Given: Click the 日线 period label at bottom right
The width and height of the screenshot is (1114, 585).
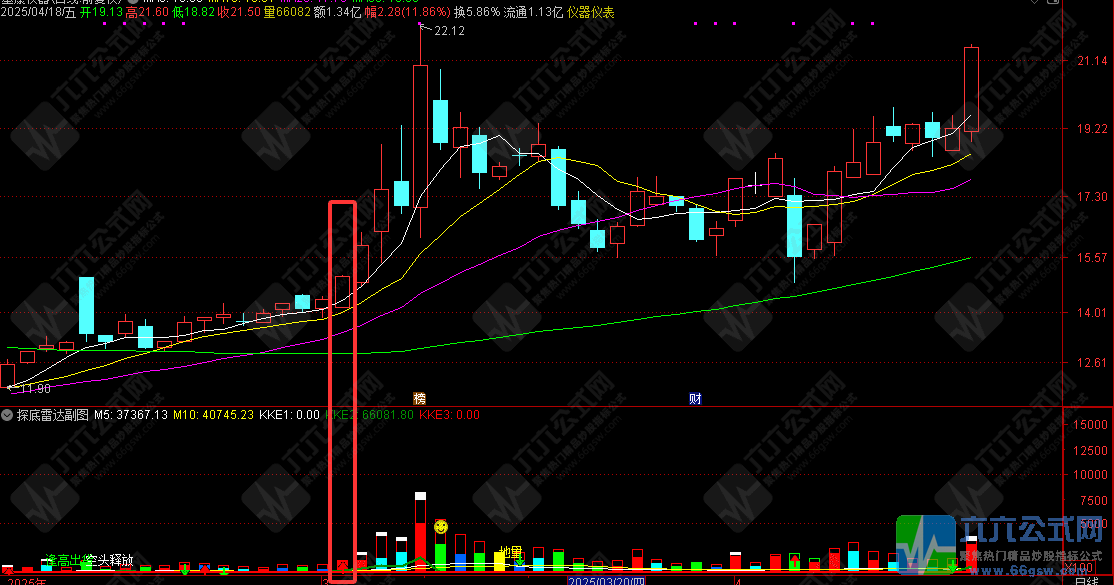Looking at the screenshot, I should tap(1086, 580).
